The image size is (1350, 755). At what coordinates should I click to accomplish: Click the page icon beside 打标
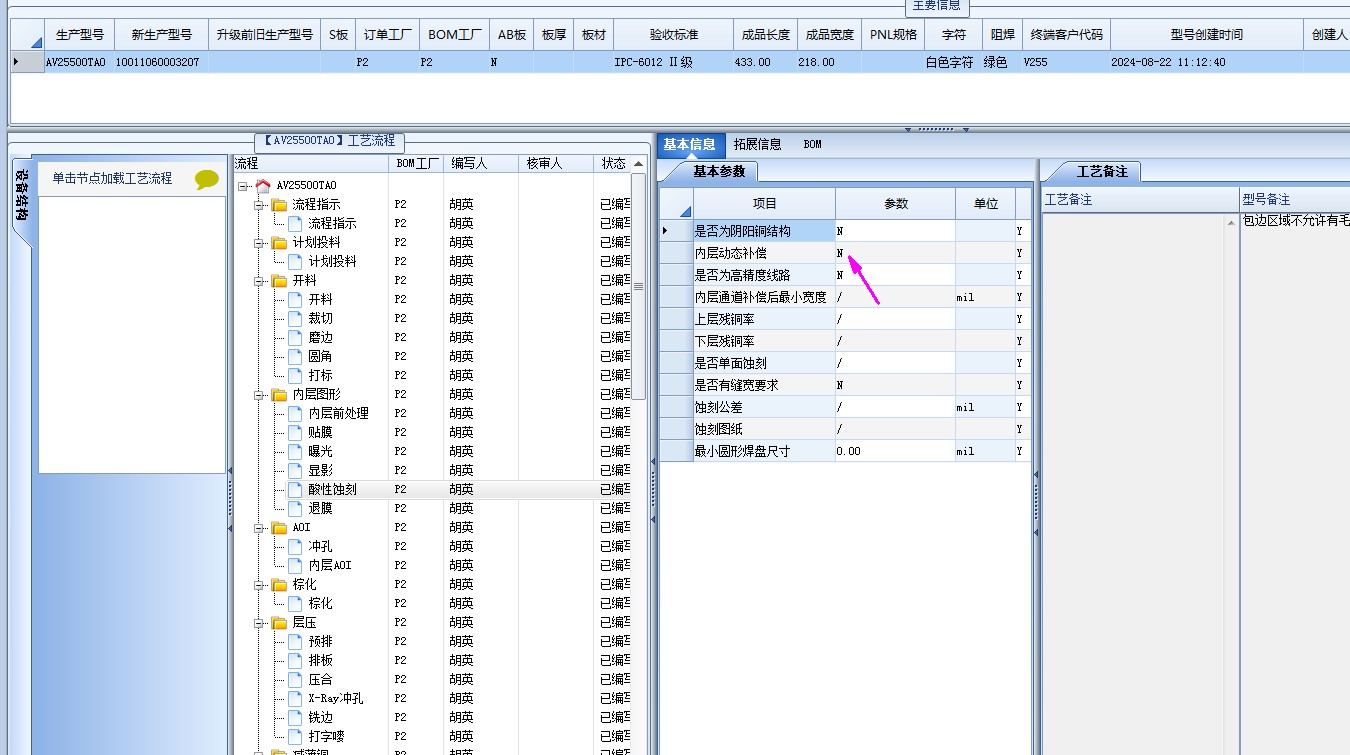coord(295,375)
